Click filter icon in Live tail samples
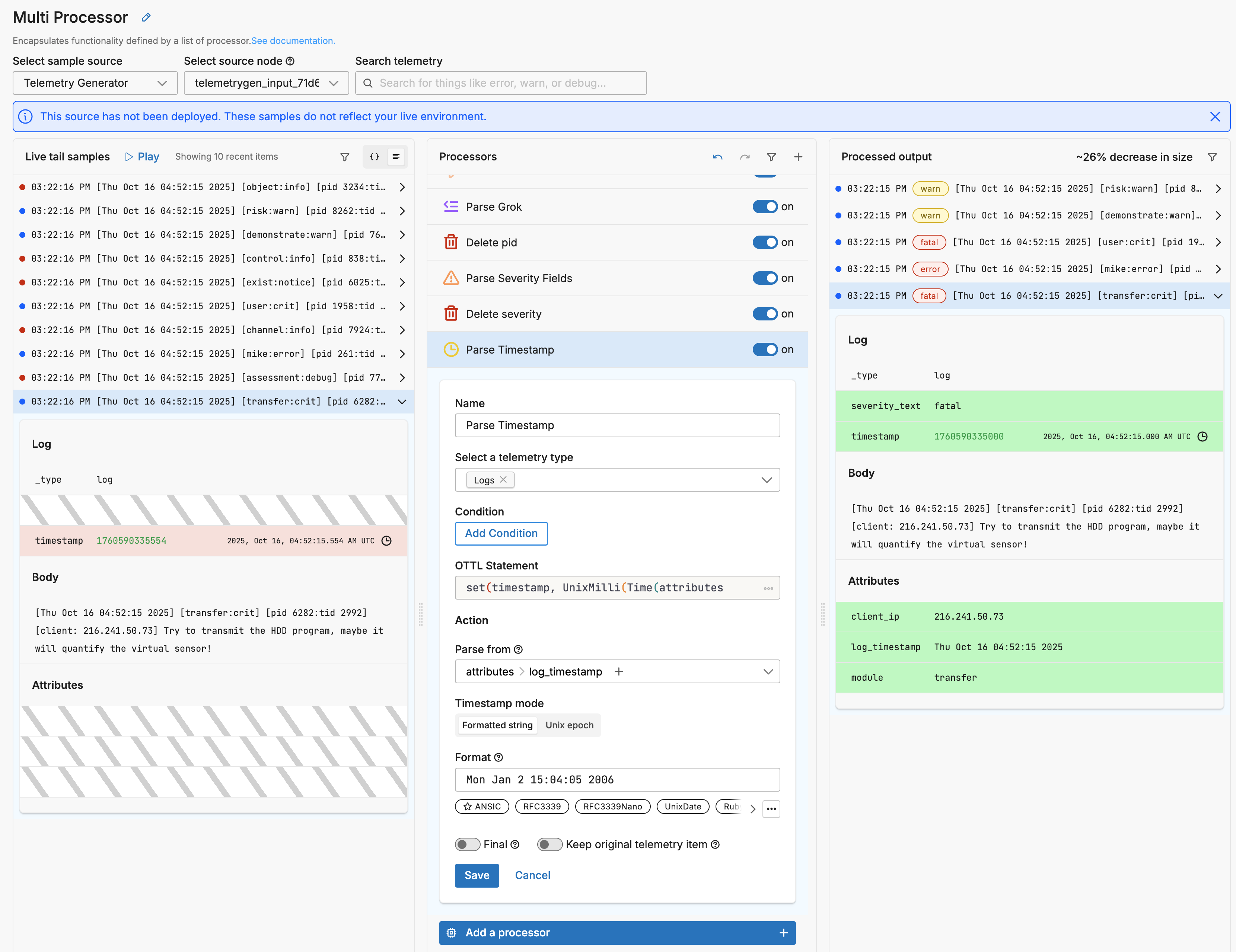This screenshot has width=1236, height=952. coord(345,157)
